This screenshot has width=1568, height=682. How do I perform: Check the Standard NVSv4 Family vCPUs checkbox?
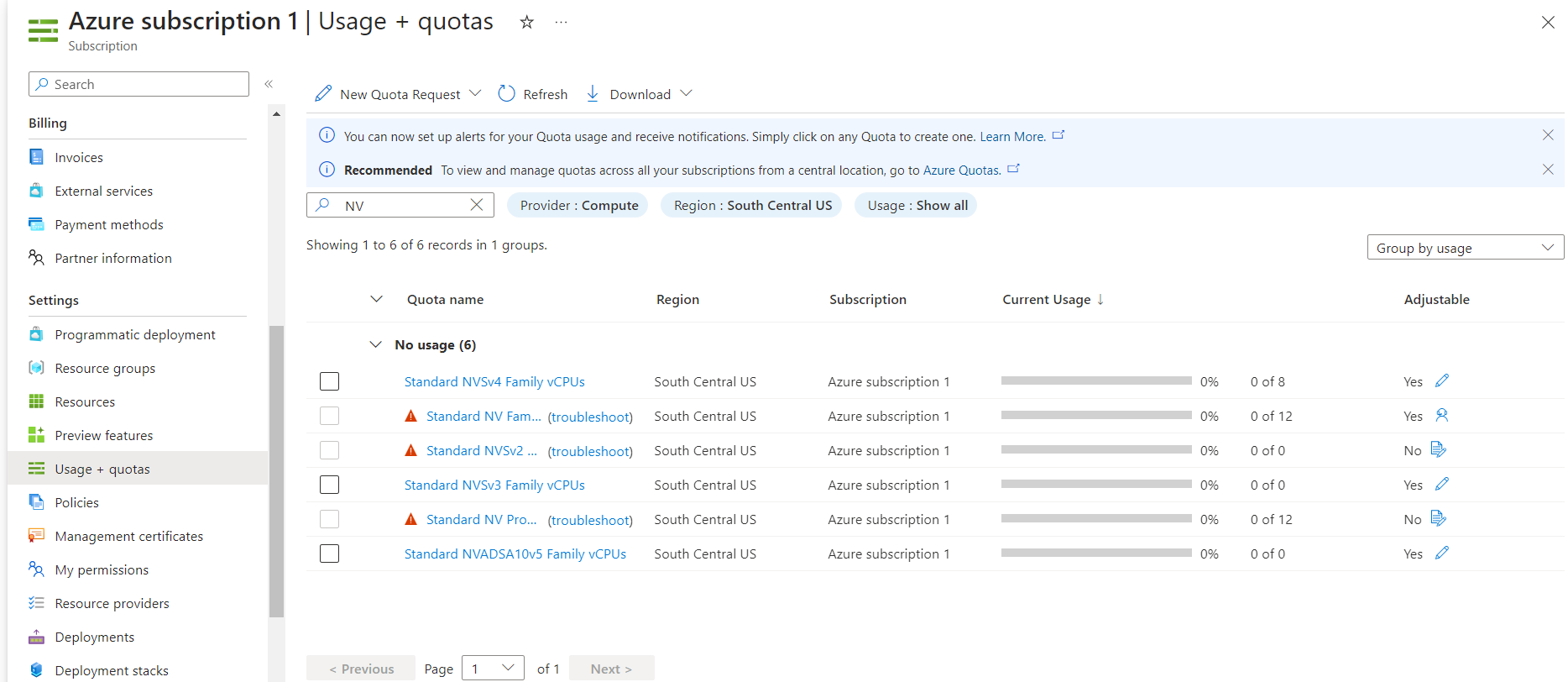(x=330, y=381)
